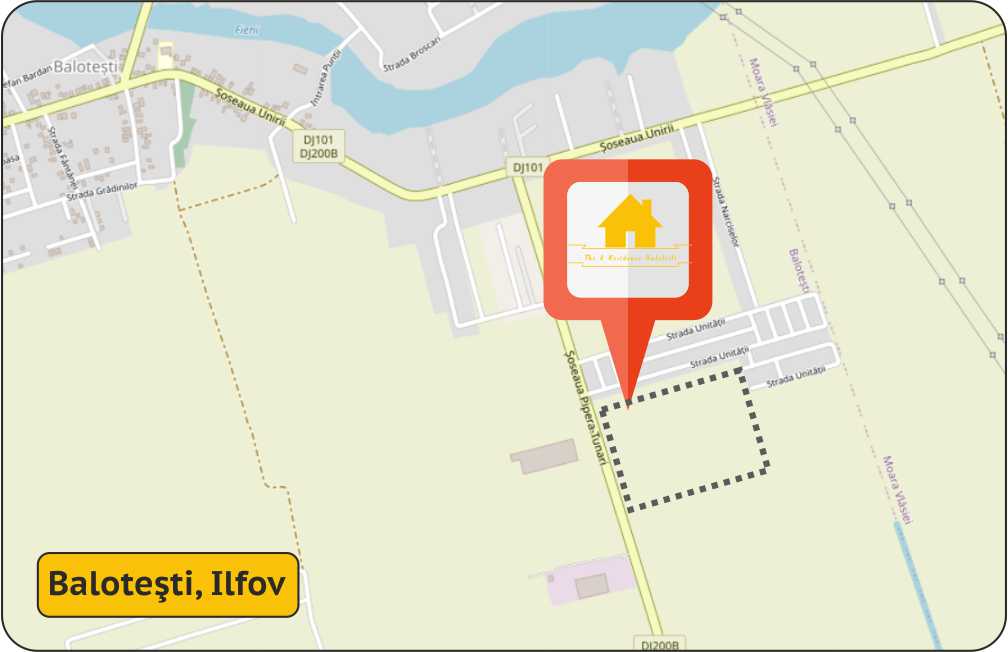Screen dimensions: 1008x652
Task: Click the Balotești town name label
Action: tap(86, 66)
